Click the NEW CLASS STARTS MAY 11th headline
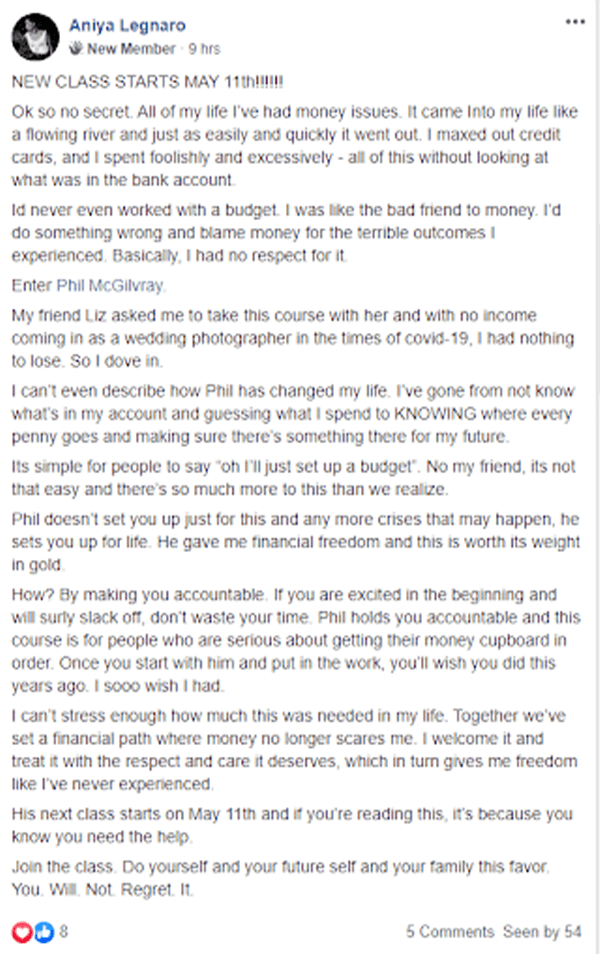 click(147, 82)
